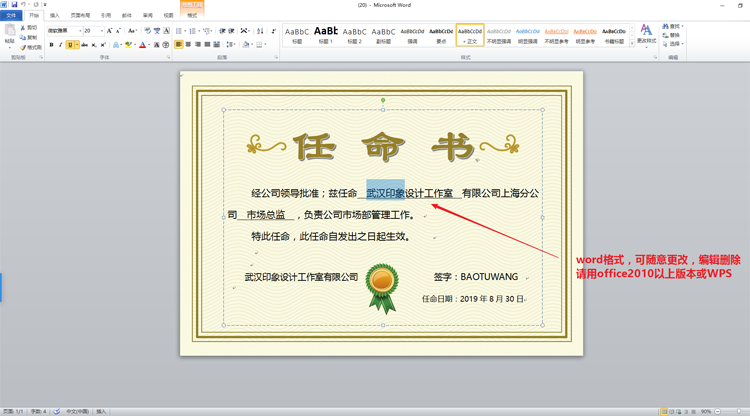
Task: Switch to Print Layout view in the status bar
Action: point(664,411)
